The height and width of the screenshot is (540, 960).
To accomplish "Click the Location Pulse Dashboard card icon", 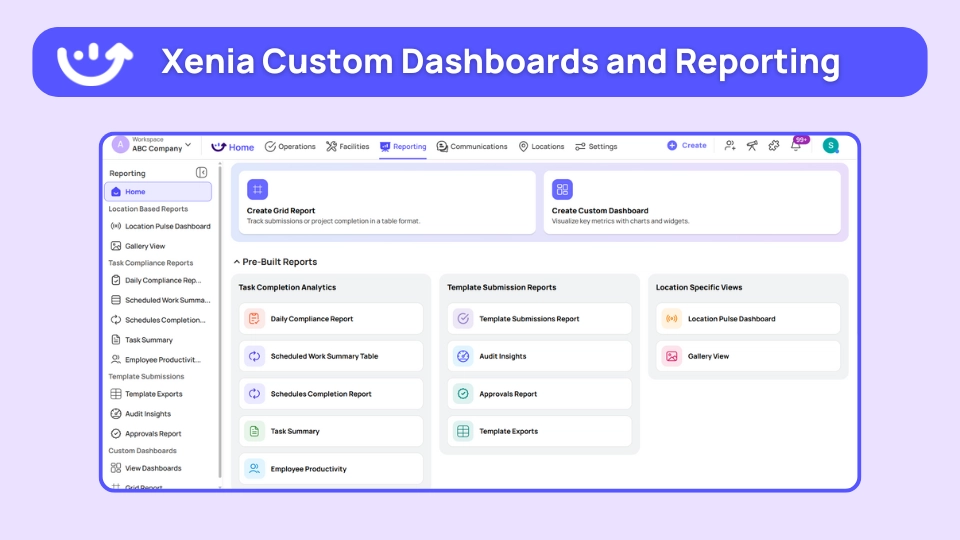I will (x=672, y=318).
